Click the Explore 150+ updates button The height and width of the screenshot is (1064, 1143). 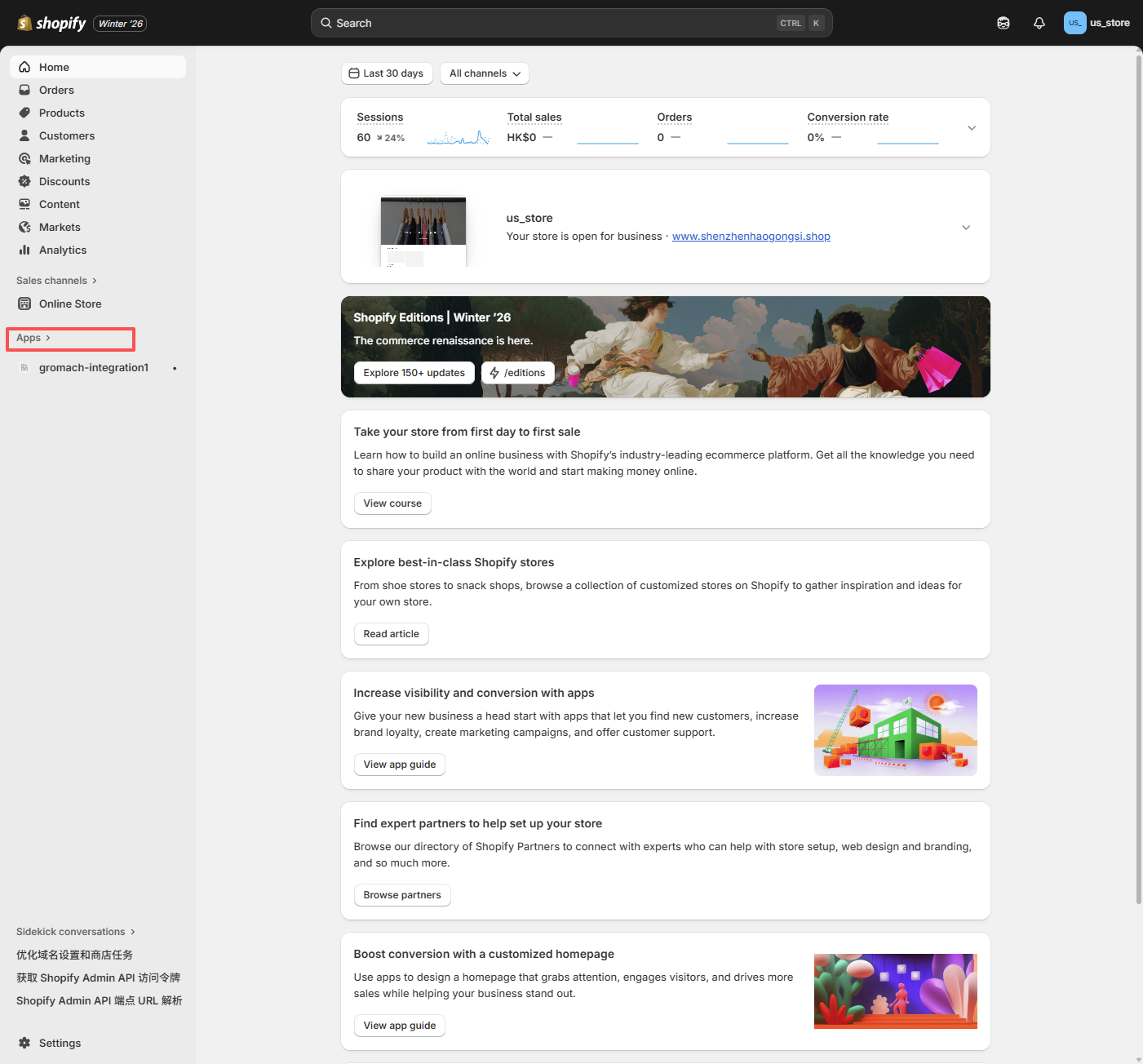(x=414, y=373)
